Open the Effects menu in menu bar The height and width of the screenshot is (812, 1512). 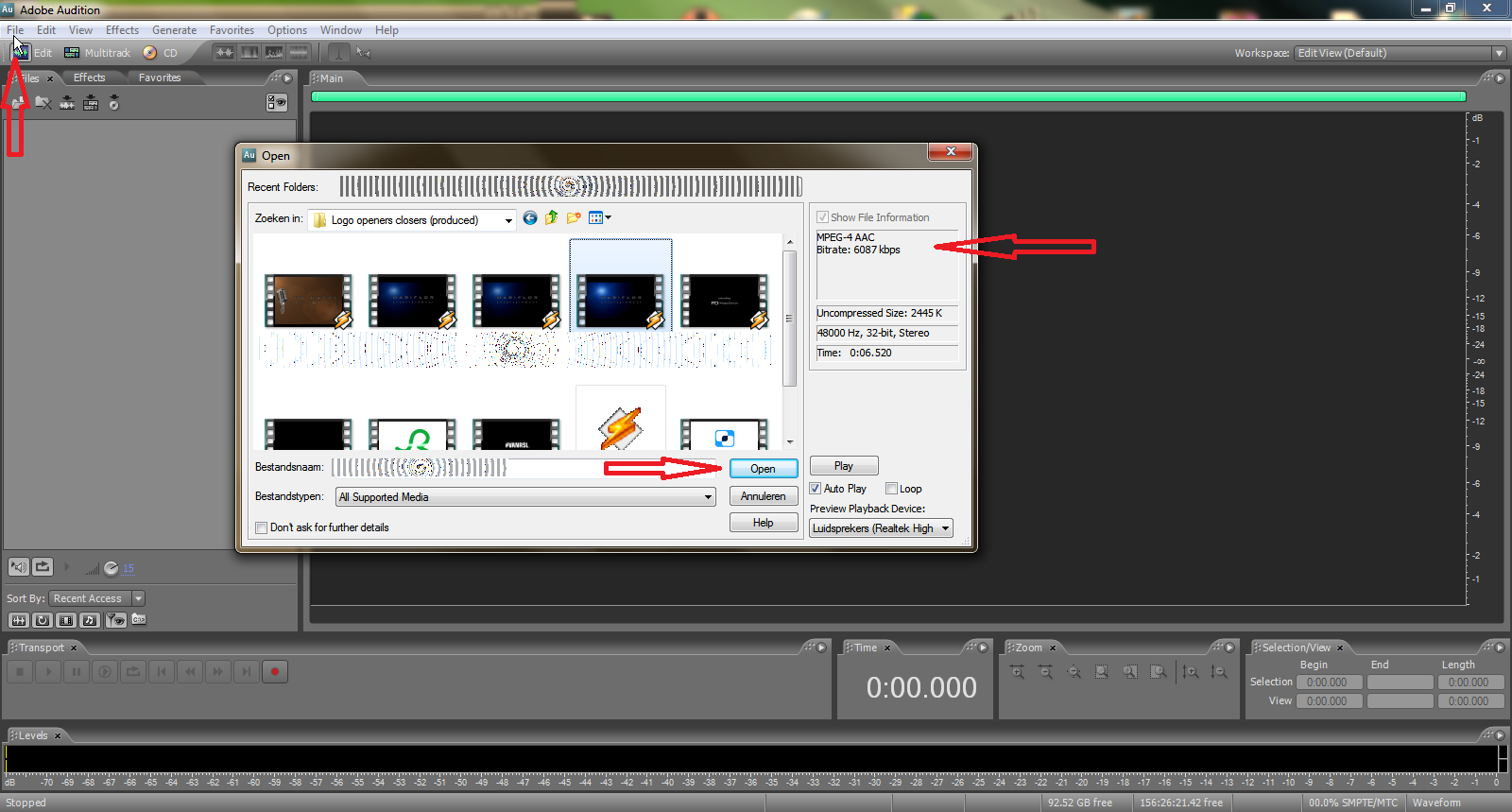[x=122, y=30]
